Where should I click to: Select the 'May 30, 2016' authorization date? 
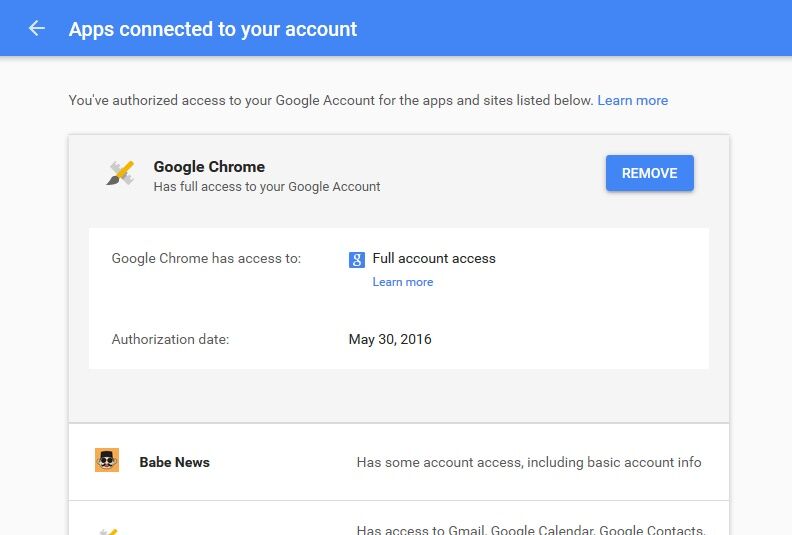(390, 339)
